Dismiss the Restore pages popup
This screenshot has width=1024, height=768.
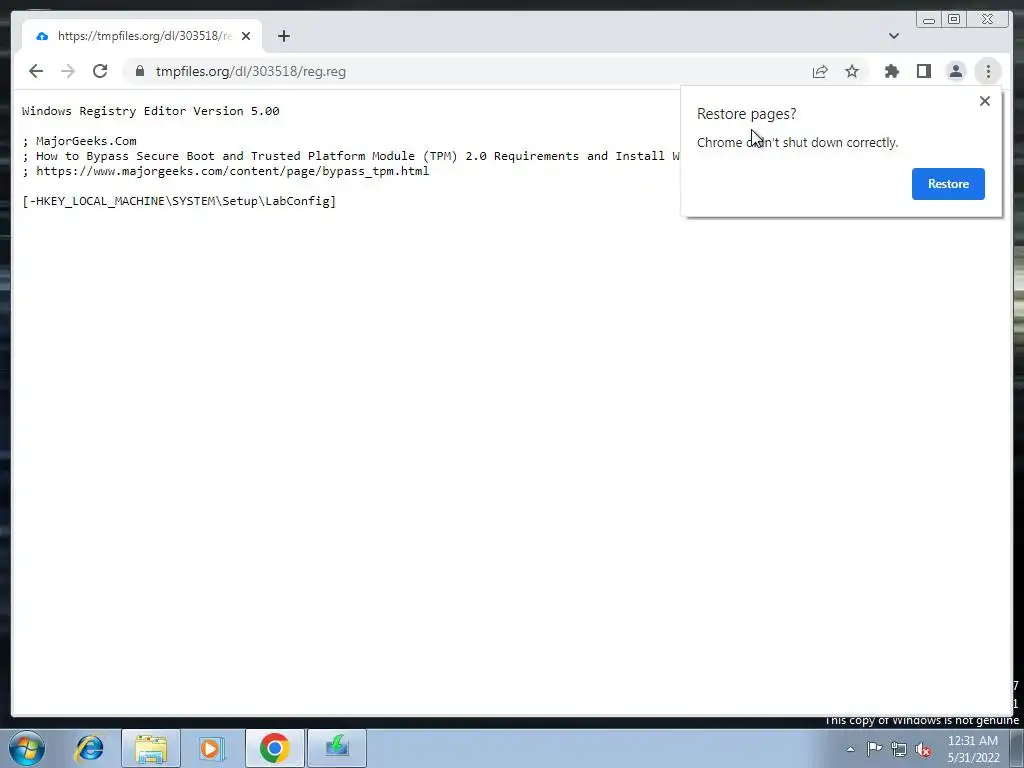[985, 101]
